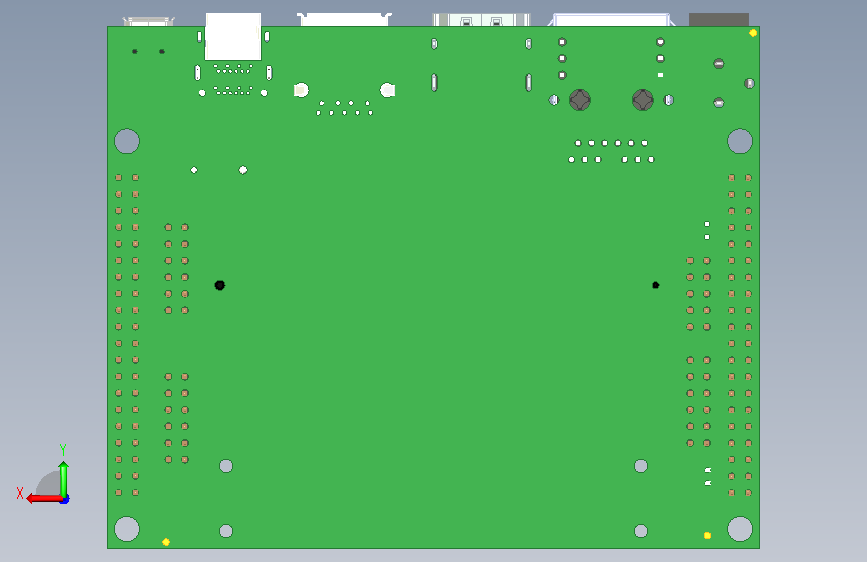
Task: Select the large white rectangular connector cutout
Action: [233, 37]
